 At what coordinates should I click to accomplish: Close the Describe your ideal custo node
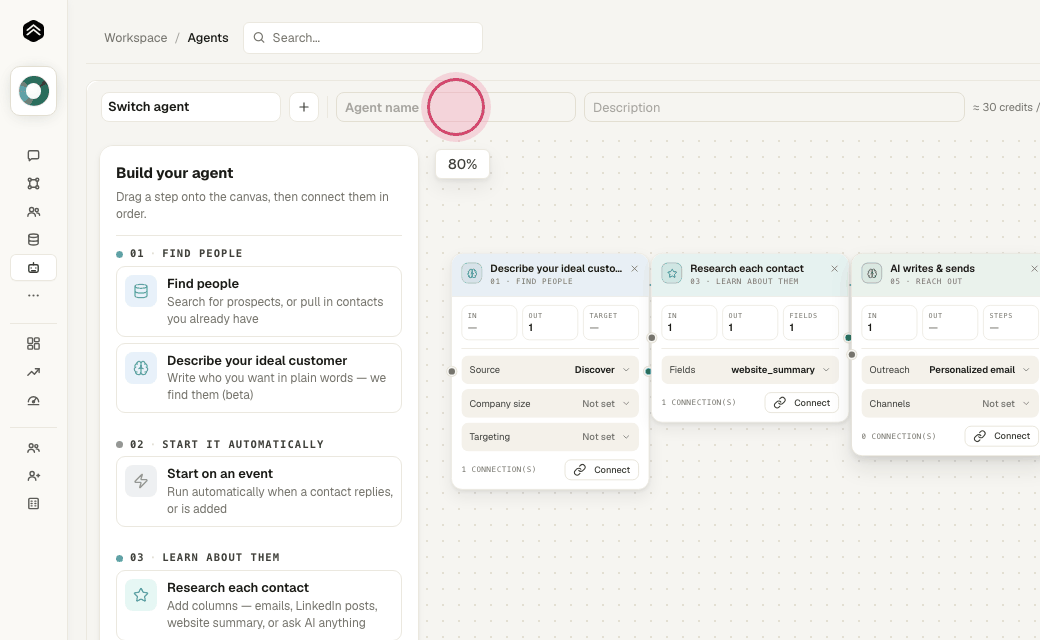point(634,269)
